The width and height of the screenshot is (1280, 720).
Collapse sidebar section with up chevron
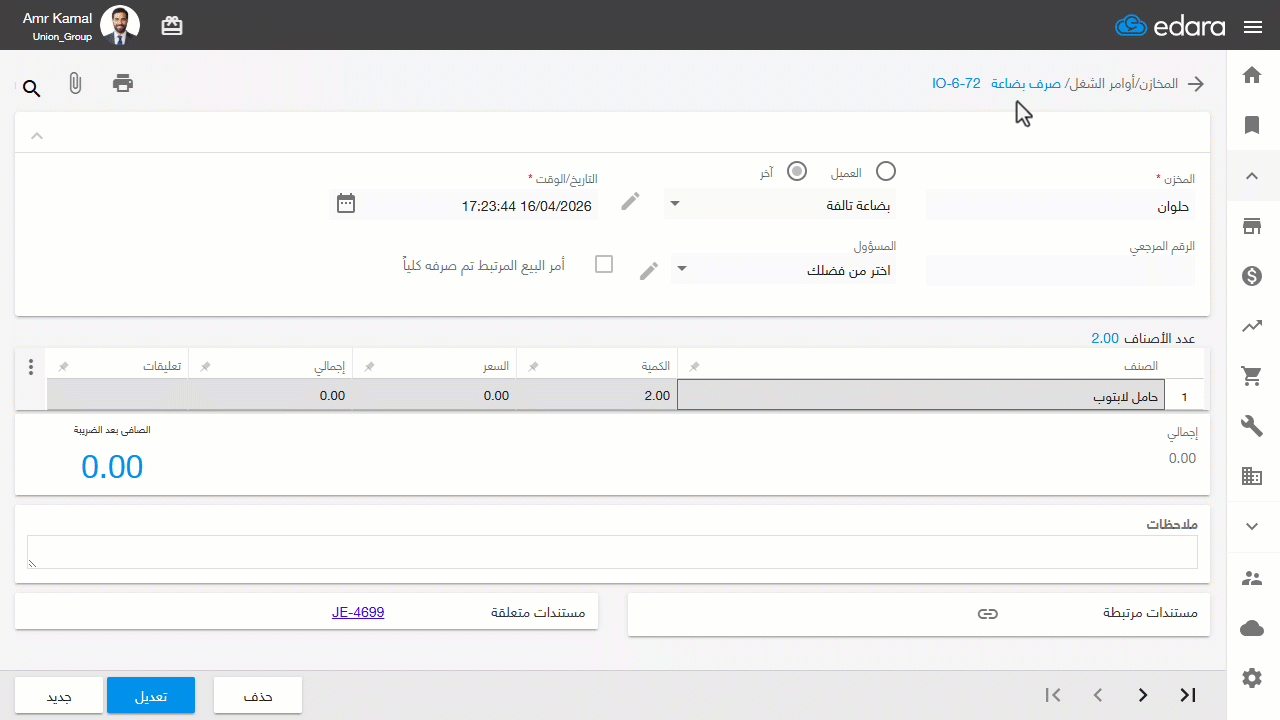coord(1252,176)
